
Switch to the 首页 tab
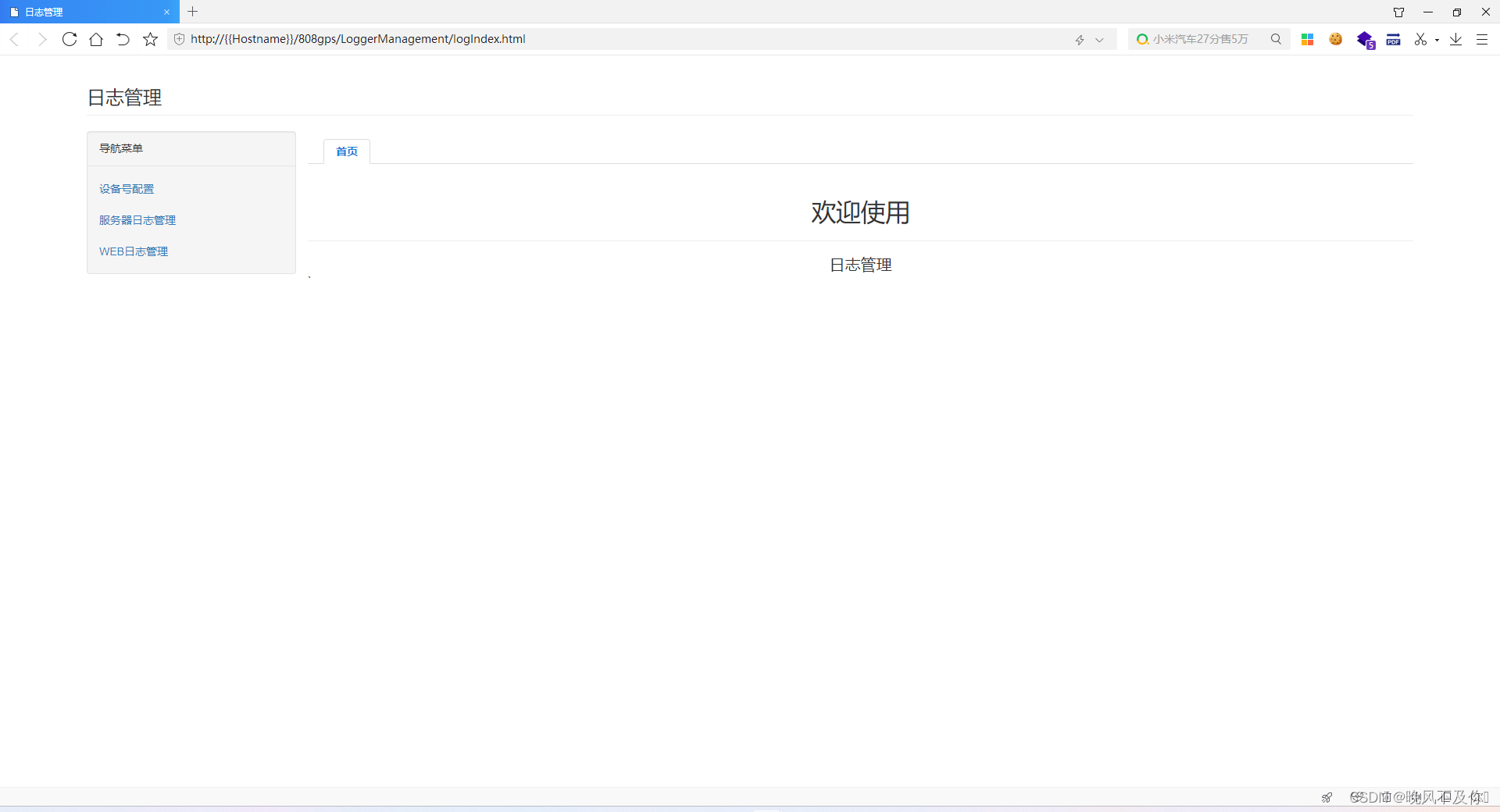click(x=347, y=151)
